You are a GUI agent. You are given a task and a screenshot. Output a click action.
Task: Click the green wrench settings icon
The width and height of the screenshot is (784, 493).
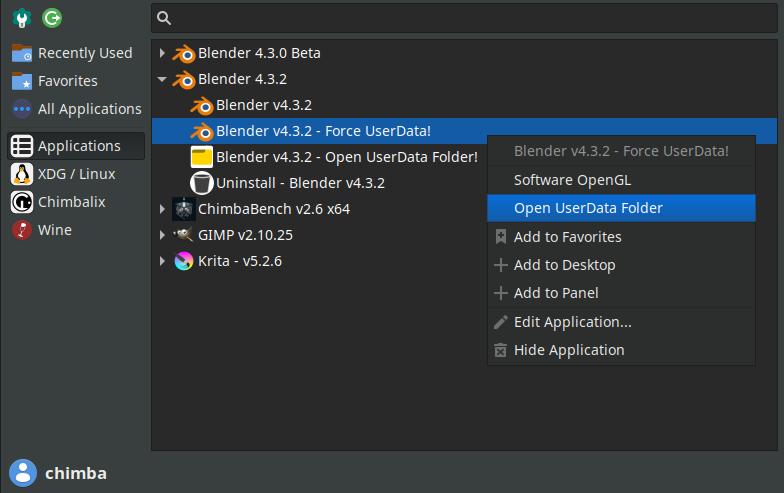point(21,18)
